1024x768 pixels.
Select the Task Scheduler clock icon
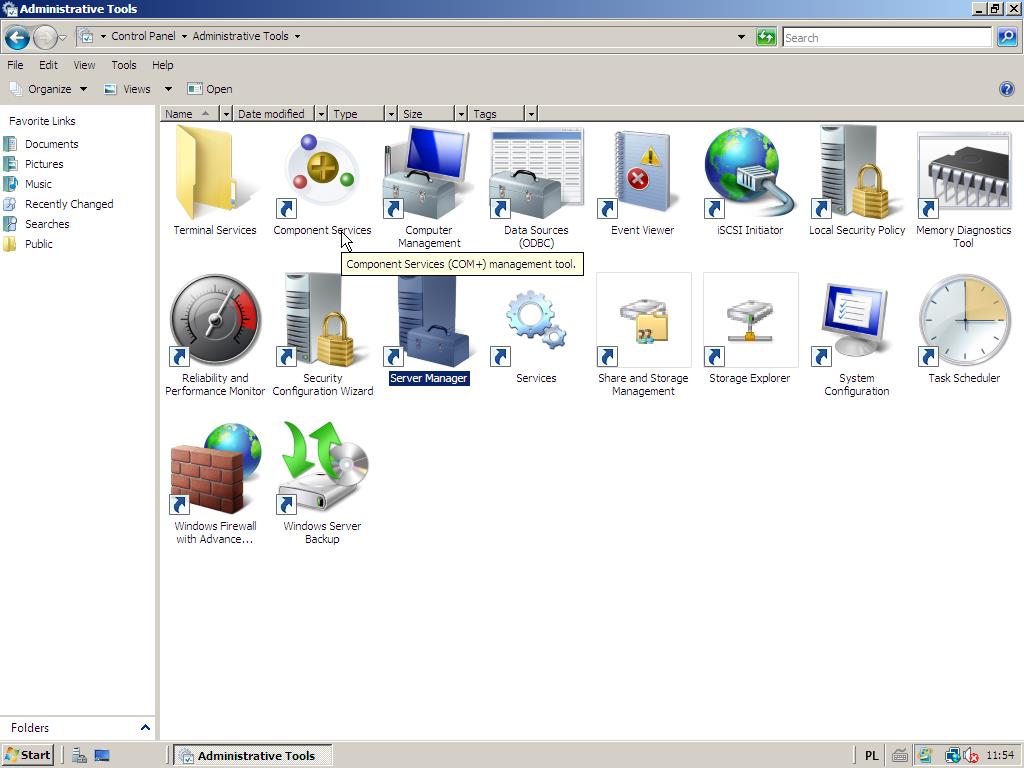click(963, 320)
